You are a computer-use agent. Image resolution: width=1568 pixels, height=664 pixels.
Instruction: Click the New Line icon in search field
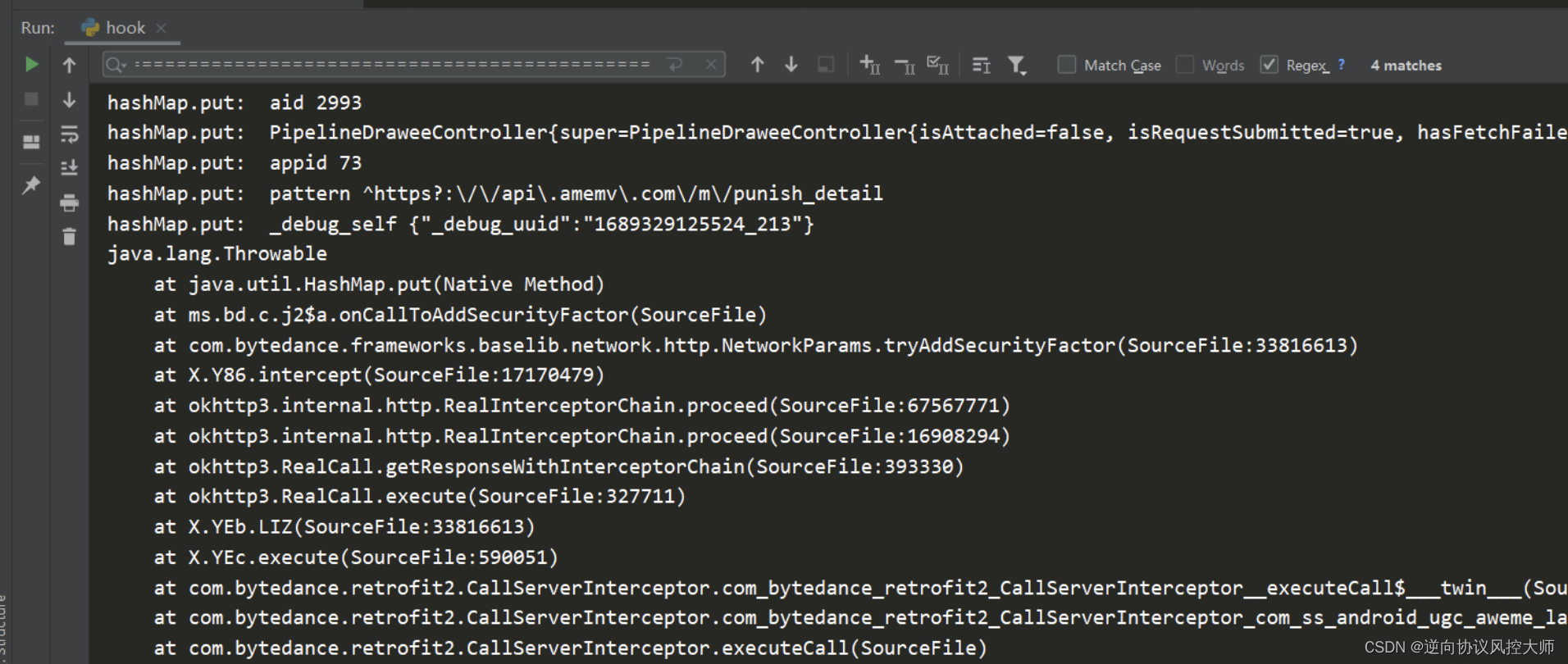tap(675, 64)
